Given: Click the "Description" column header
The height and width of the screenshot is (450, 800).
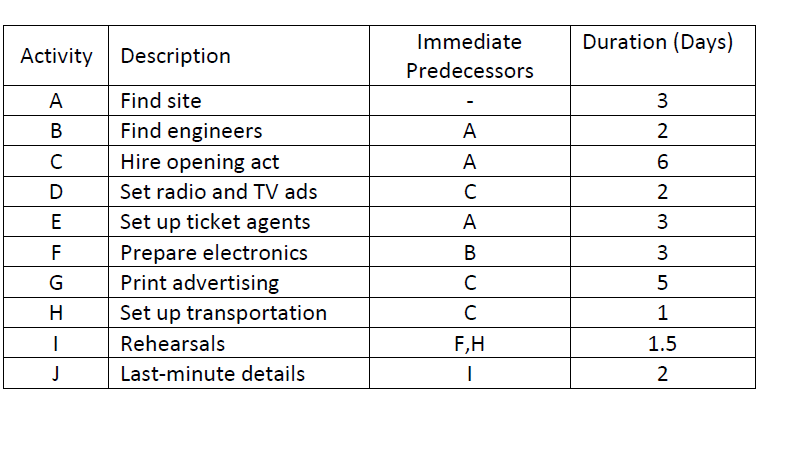Looking at the screenshot, I should click(x=175, y=56).
